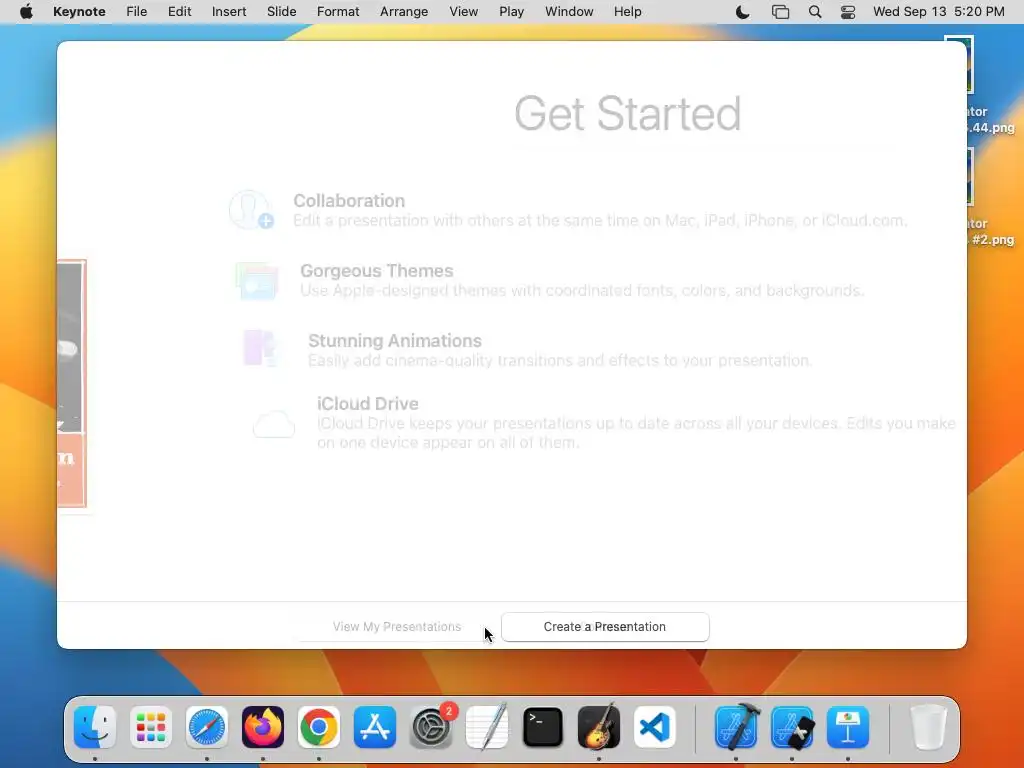Open the Arrange menu
This screenshot has height=768, width=1024.
pos(404,12)
